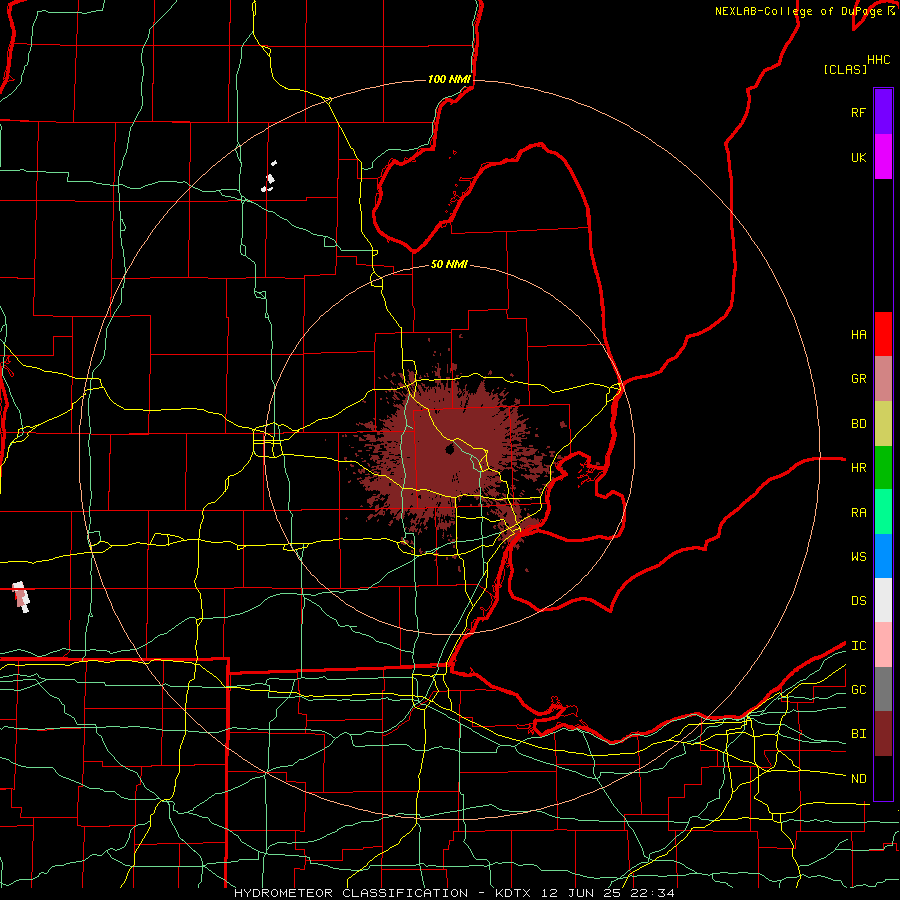Select the GC gray legend swatch
Viewport: 900px width, 900px height.
click(883, 689)
